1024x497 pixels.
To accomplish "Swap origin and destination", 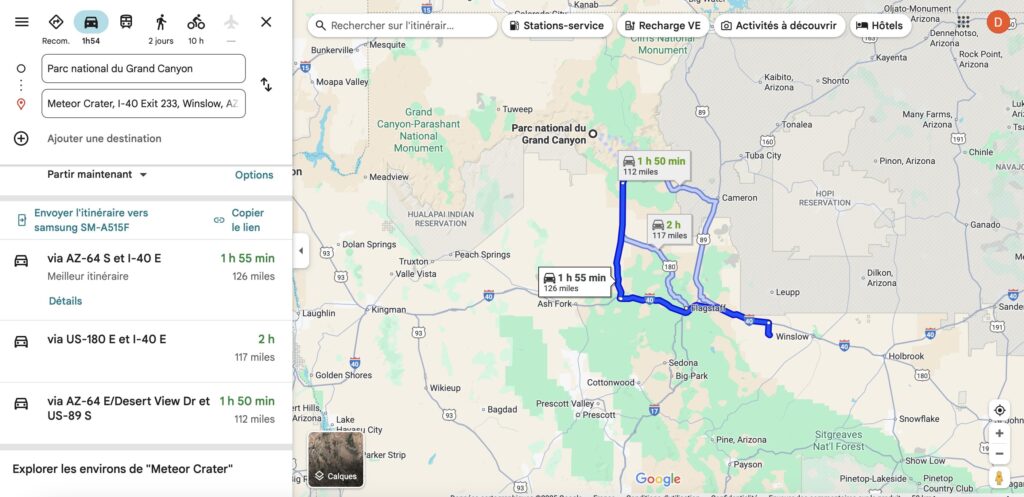I will click(x=266, y=84).
